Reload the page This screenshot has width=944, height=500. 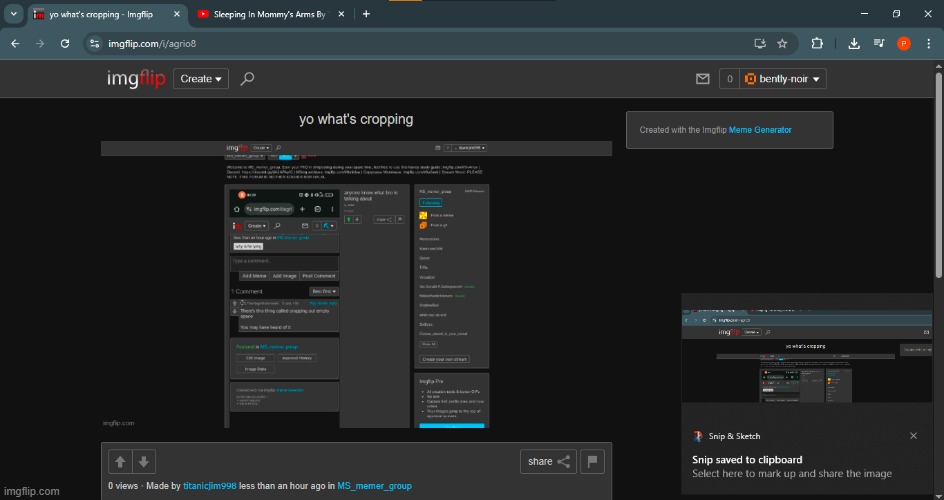point(65,43)
